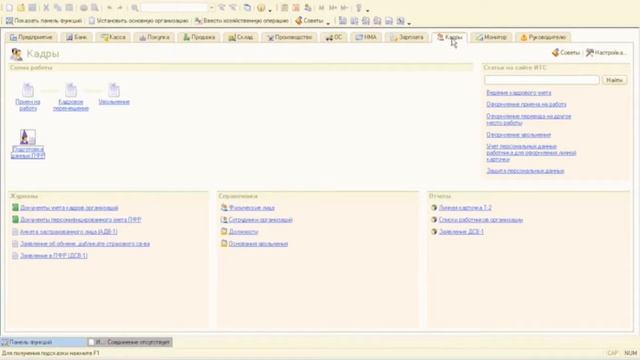Open Заявление об обмене, дубликате страхового свидетельства
Image resolution: width=640 pixels, height=360 pixels.
[85, 244]
